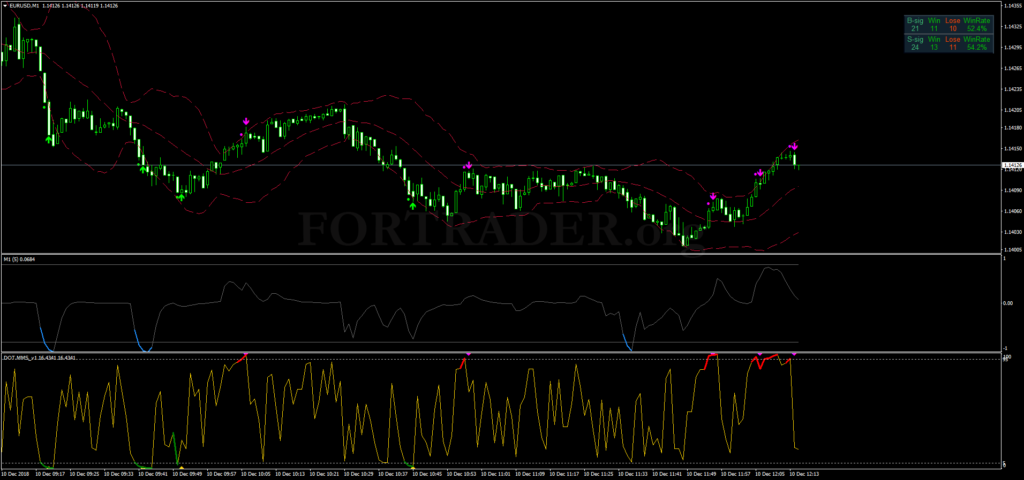Select the magenta sell arrow near 11:49
The height and width of the screenshot is (480, 1024).
point(712,197)
